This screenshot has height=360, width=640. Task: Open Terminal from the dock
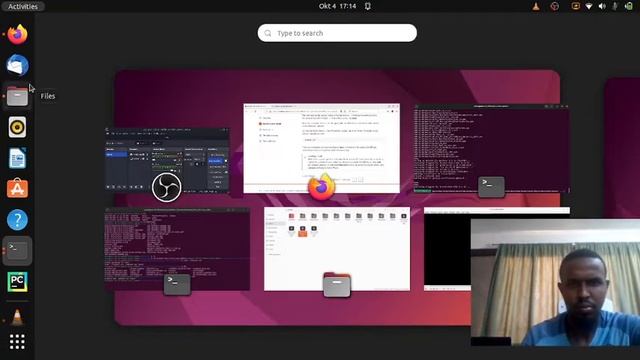point(17,251)
